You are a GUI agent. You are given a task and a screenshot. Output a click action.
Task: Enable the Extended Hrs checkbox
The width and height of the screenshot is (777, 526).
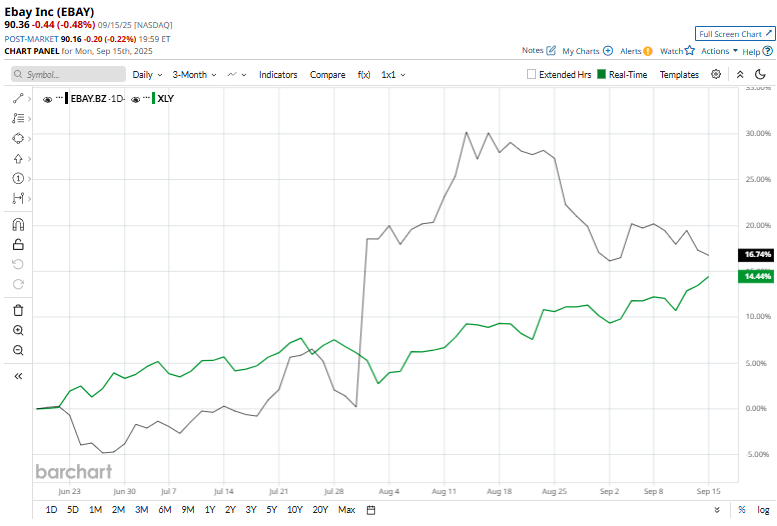531,74
